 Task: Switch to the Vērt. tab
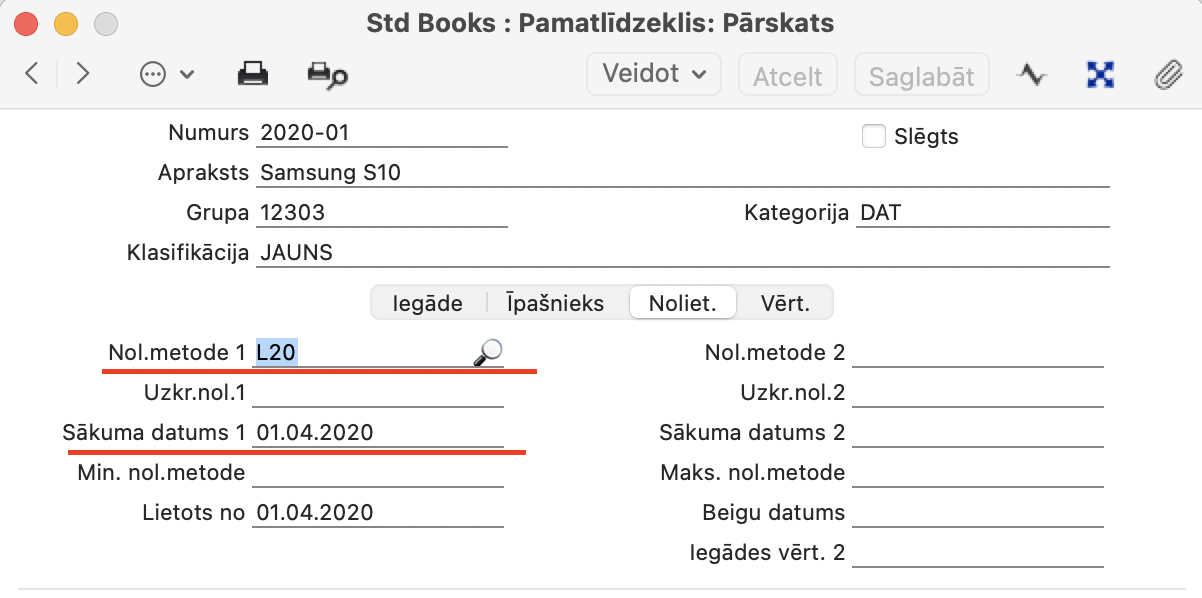(x=784, y=302)
